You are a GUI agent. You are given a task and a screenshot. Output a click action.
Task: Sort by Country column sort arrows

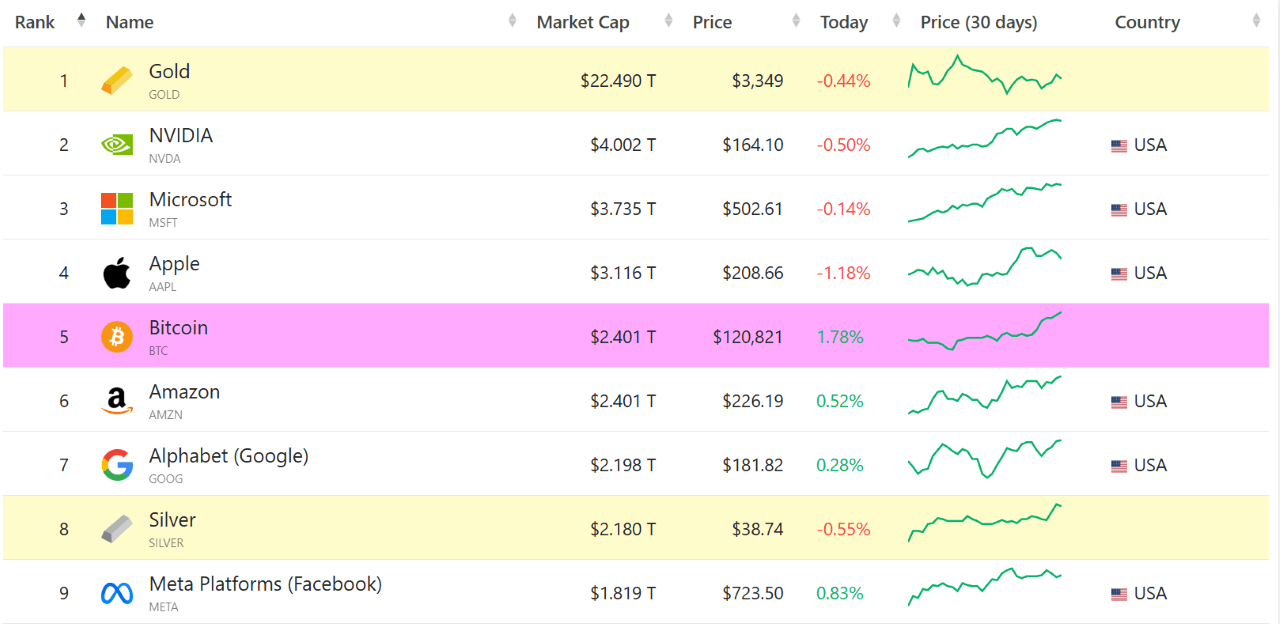pyautogui.click(x=1256, y=21)
